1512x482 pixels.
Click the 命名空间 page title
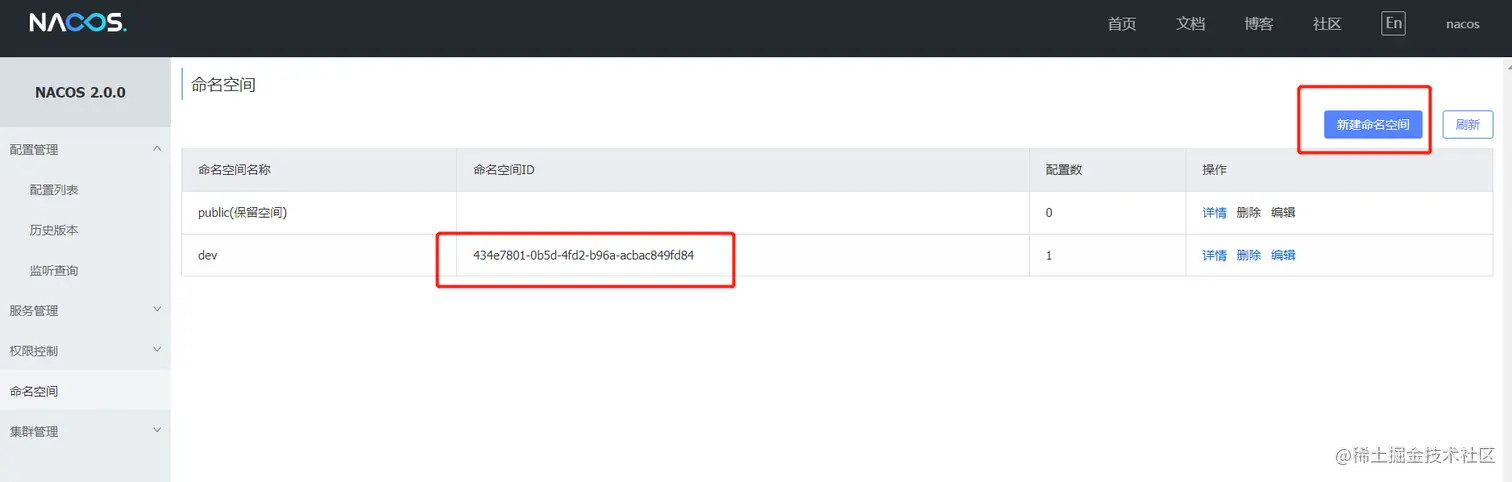click(223, 85)
